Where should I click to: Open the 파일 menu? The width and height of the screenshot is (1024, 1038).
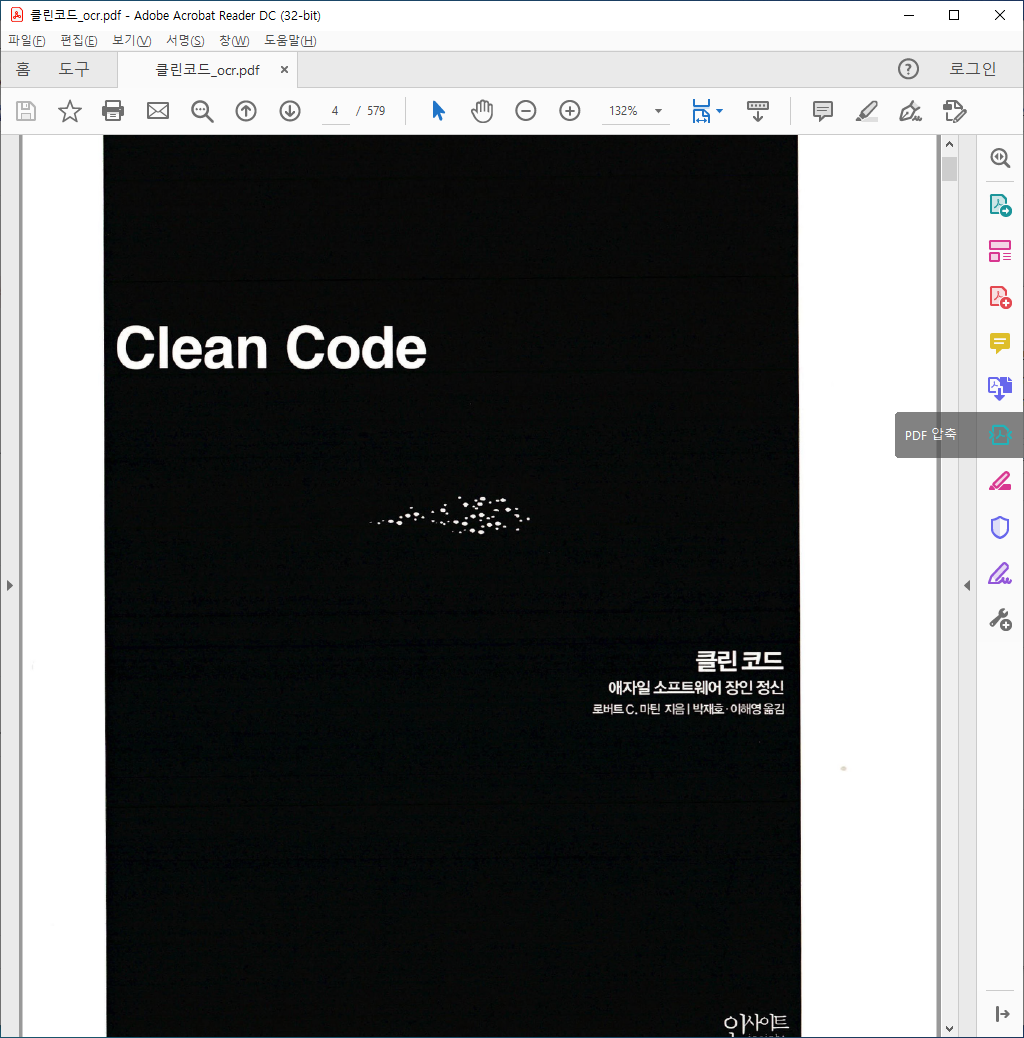coord(26,40)
